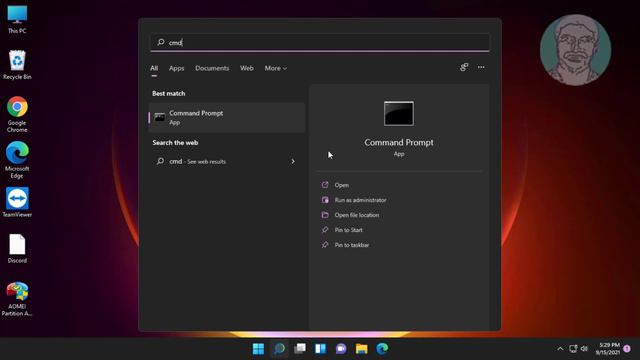Select Command Prompt best match result
Viewport: 640px width, 360px height.
227,118
